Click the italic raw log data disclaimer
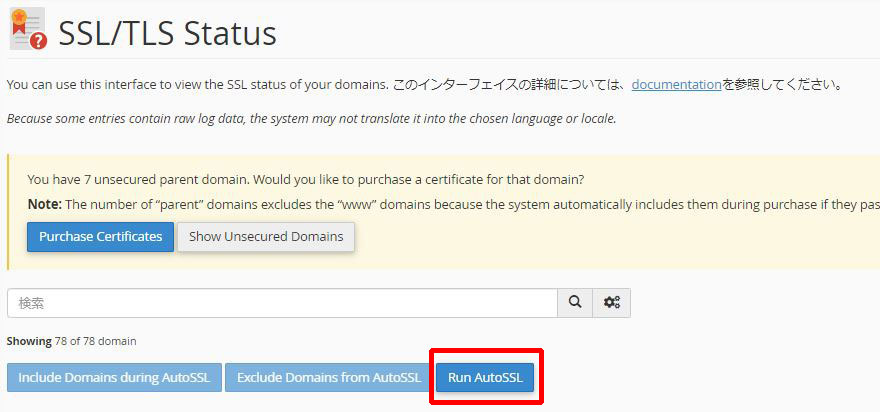 [x=311, y=119]
